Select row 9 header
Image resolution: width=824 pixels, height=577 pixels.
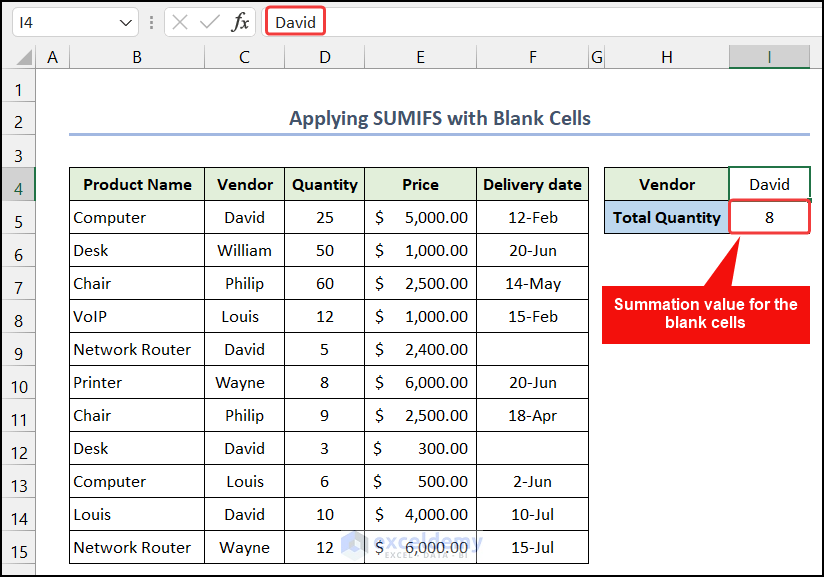coord(18,350)
